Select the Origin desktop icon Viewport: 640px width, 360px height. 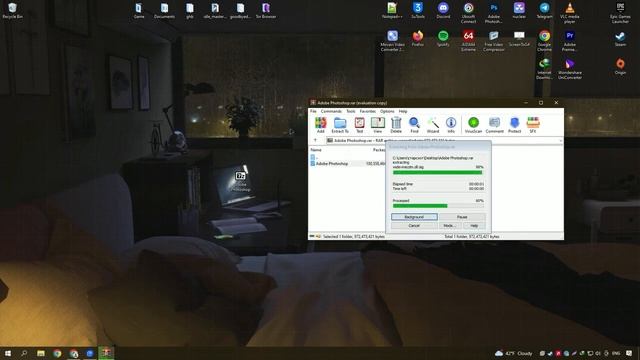[620, 67]
